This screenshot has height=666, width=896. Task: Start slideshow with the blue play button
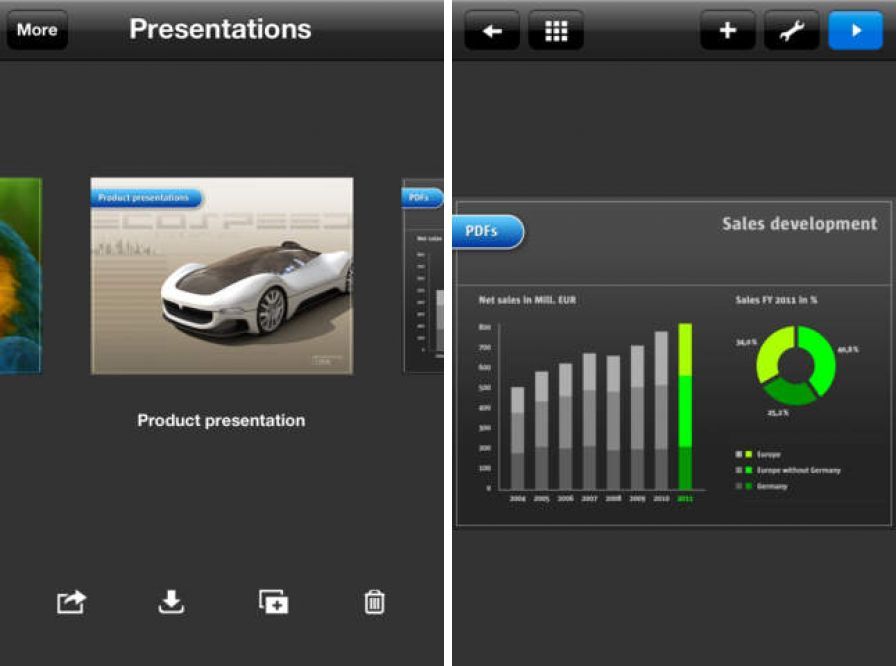coord(855,31)
